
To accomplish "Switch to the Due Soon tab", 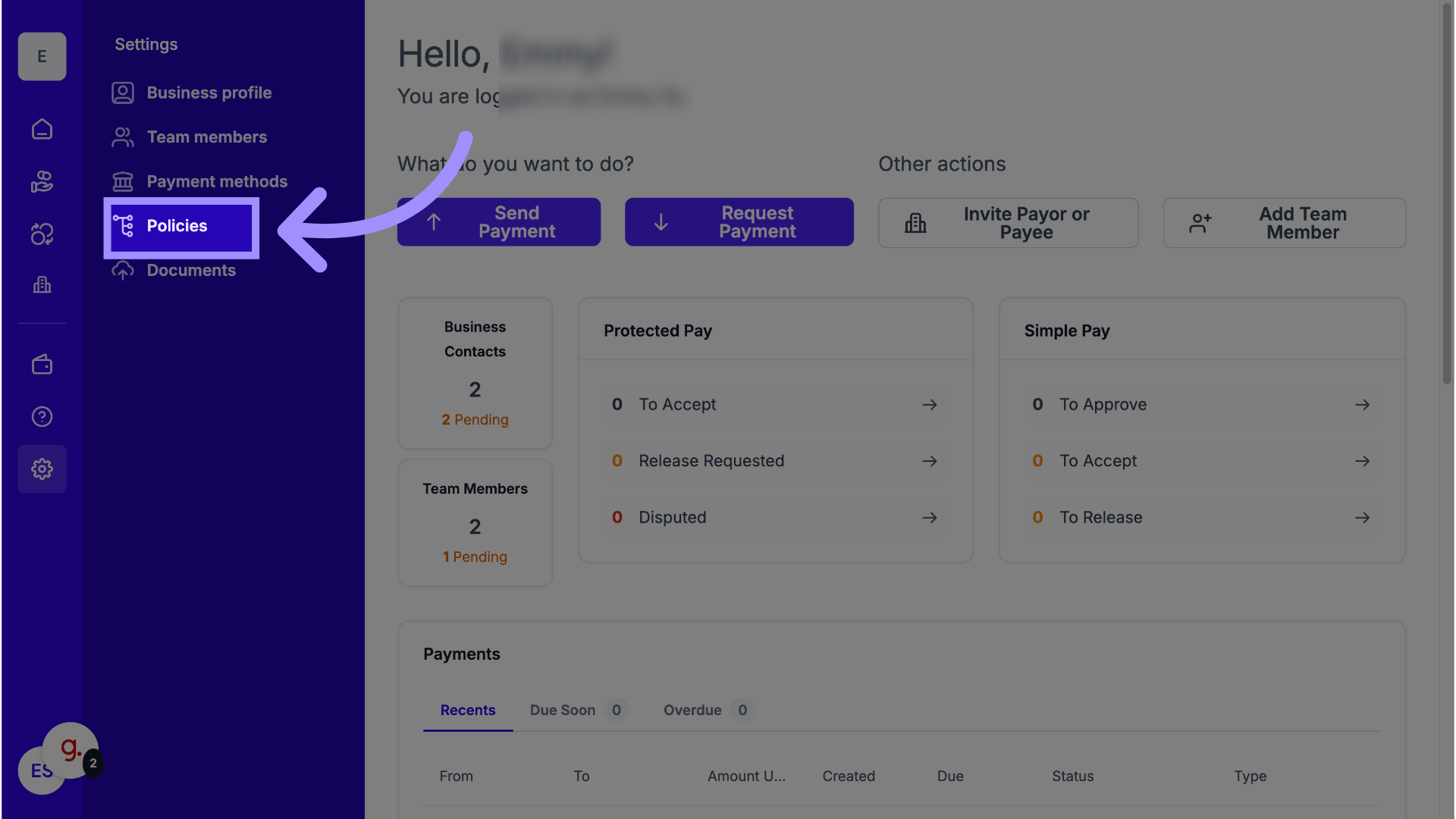I will 563,711.
